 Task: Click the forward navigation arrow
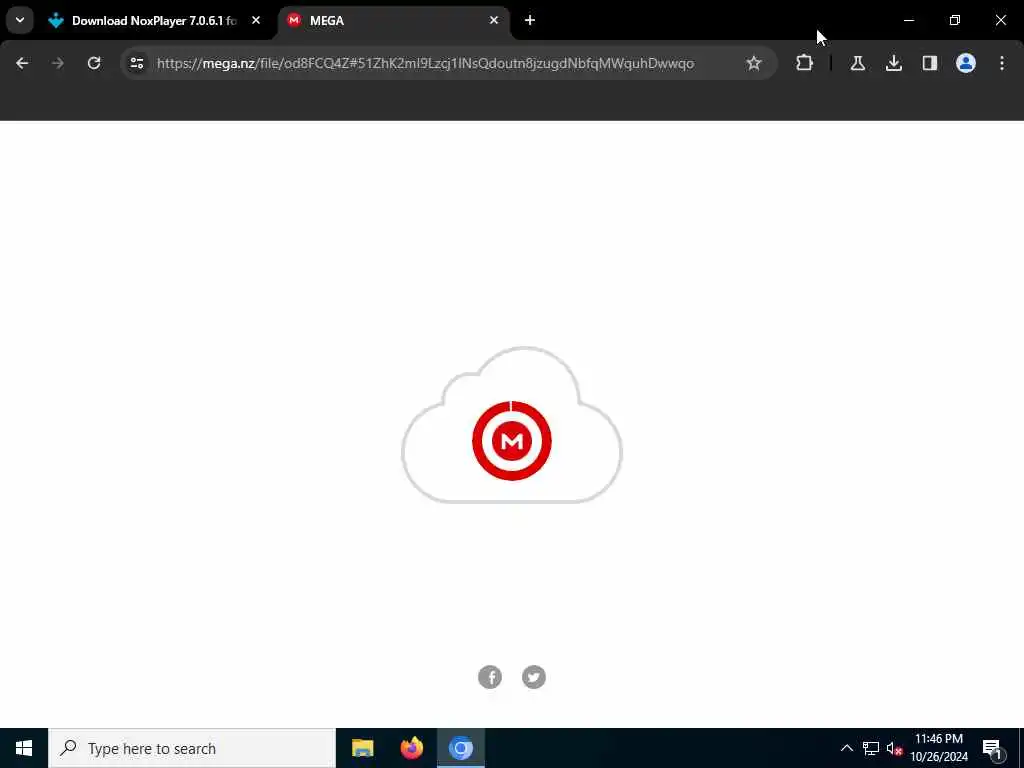point(58,63)
